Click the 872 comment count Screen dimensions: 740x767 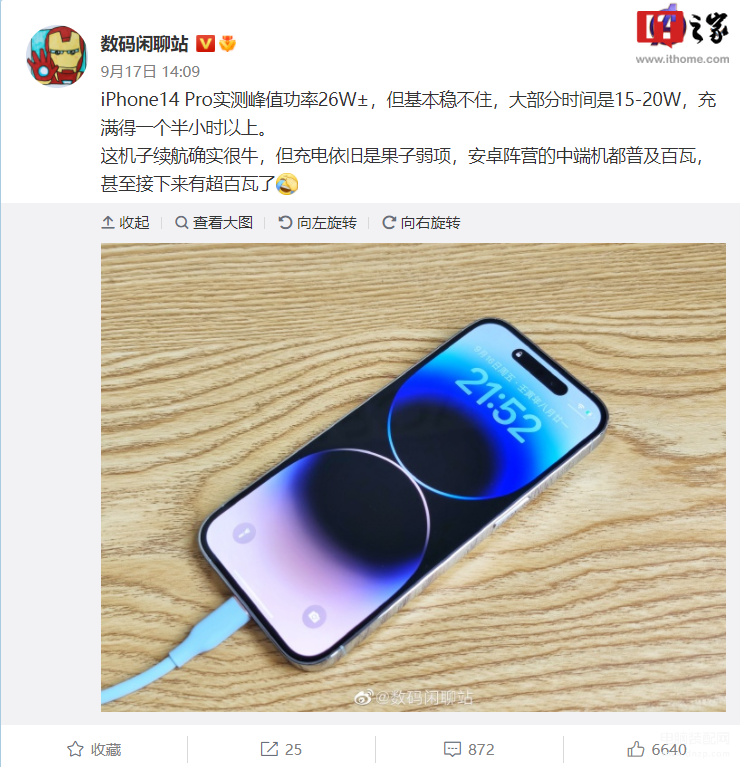[481, 749]
